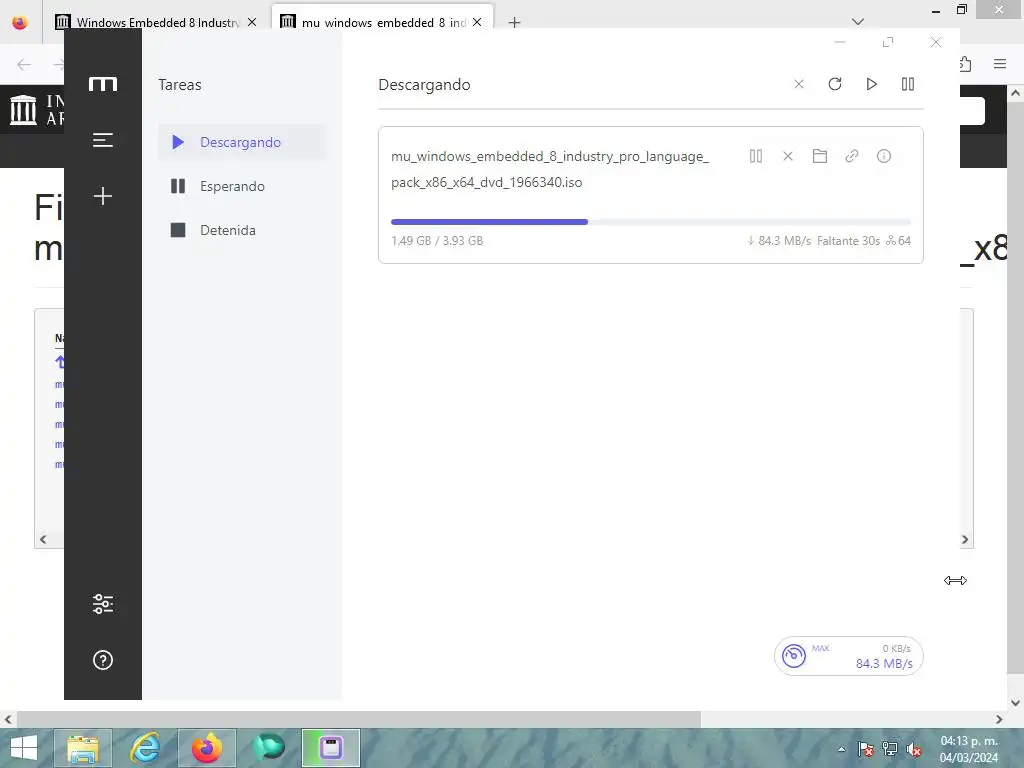Open ISO task details info icon
This screenshot has height=768, width=1024.
pos(884,156)
